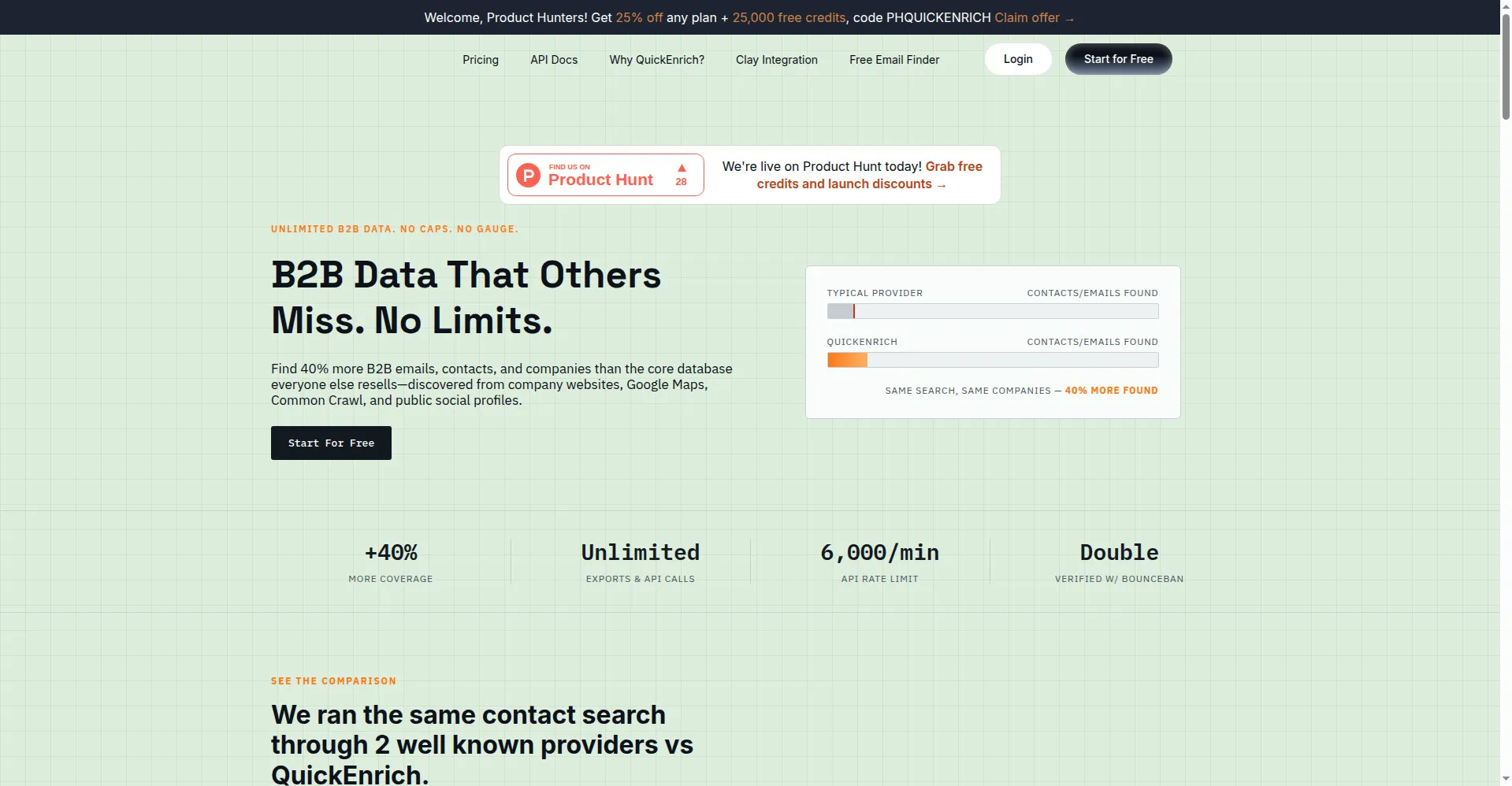1512x786 pixels.
Task: Click the 25,000 free credits text
Action: click(x=789, y=17)
